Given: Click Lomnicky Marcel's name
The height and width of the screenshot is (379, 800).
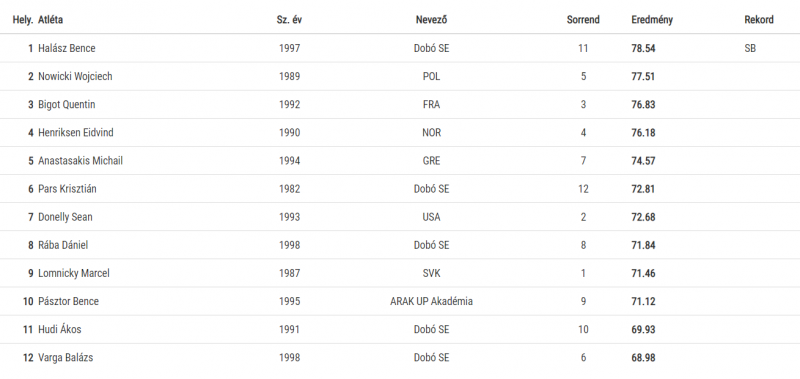Looking at the screenshot, I should [x=74, y=273].
